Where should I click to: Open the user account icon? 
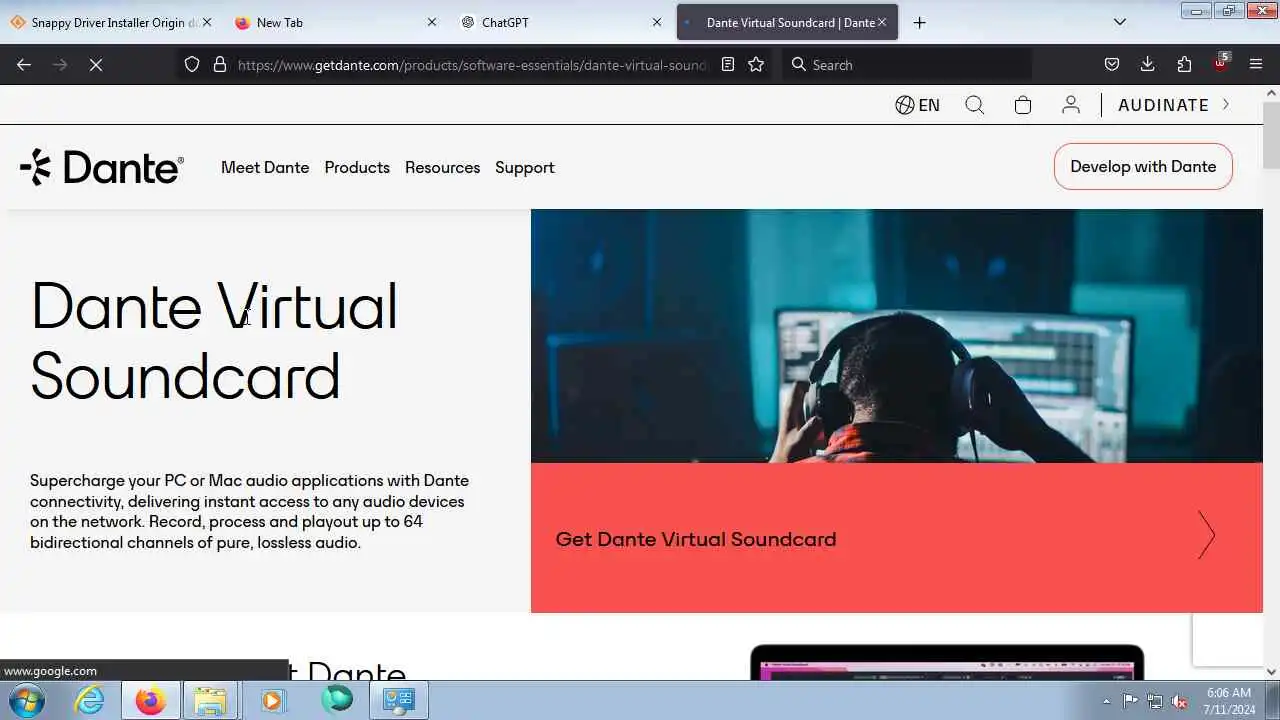point(1071,105)
